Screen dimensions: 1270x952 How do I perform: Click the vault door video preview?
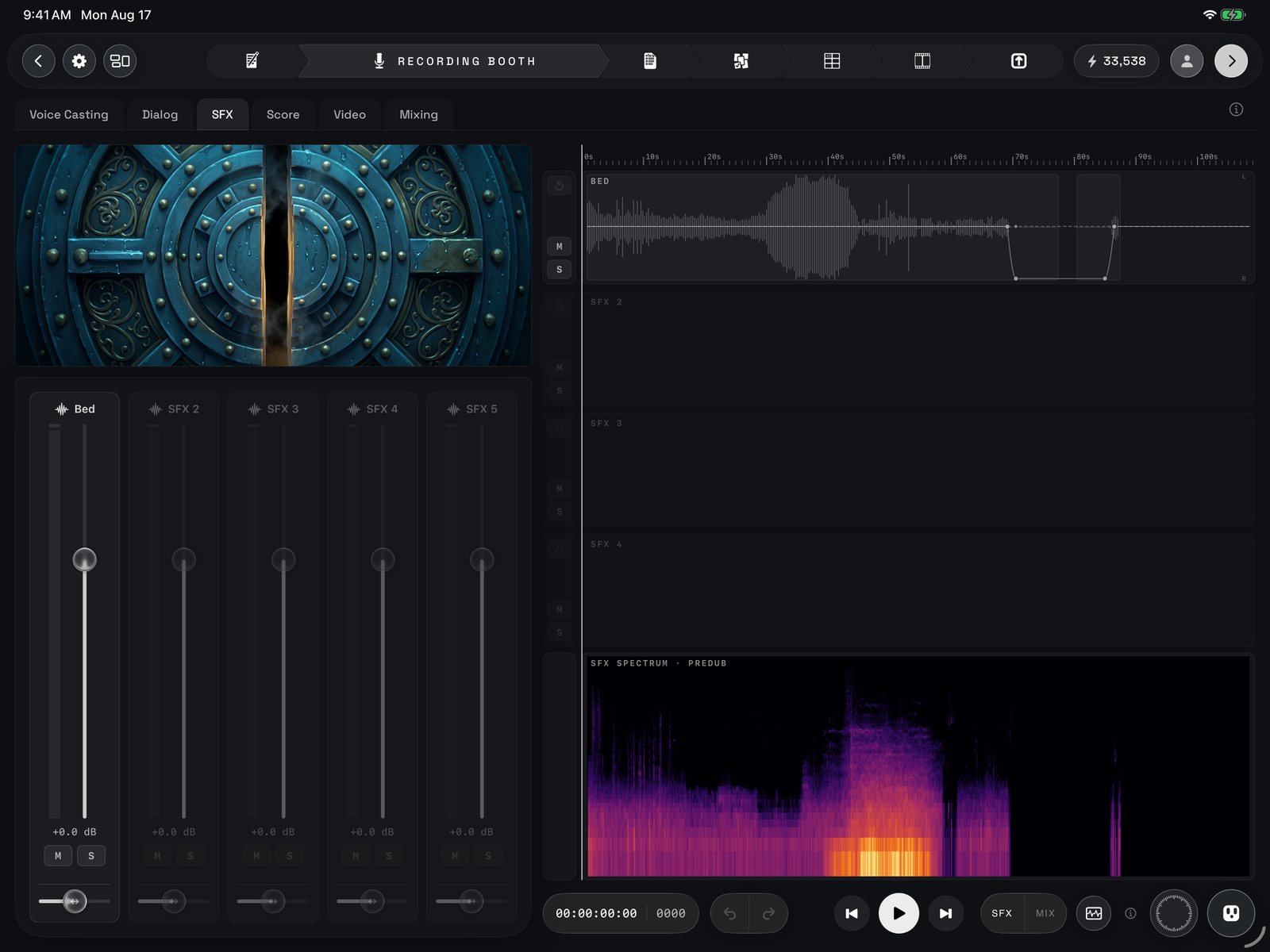[x=273, y=255]
